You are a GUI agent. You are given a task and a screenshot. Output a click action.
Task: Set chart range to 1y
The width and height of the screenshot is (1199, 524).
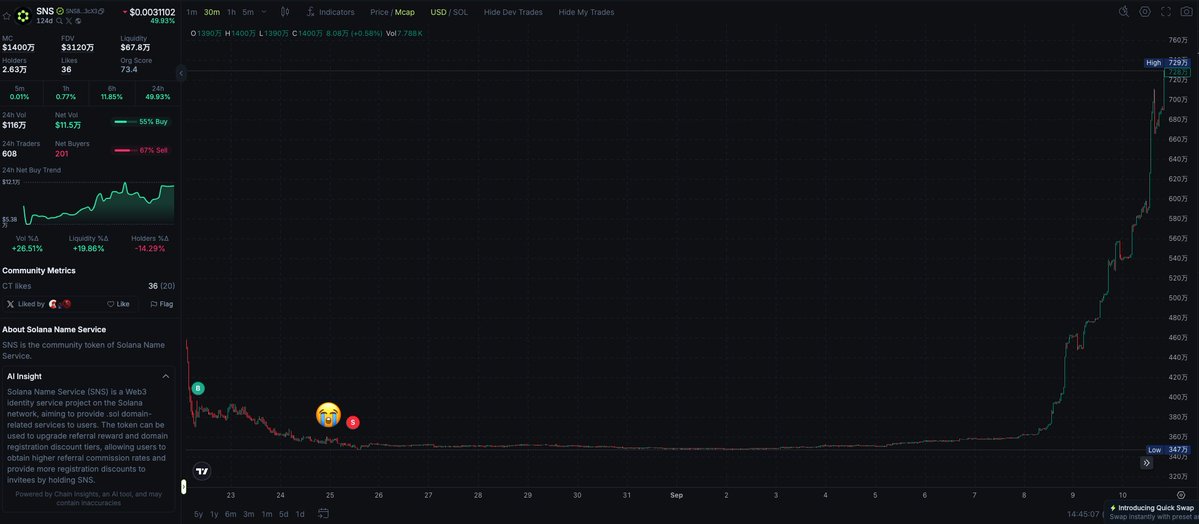214,514
